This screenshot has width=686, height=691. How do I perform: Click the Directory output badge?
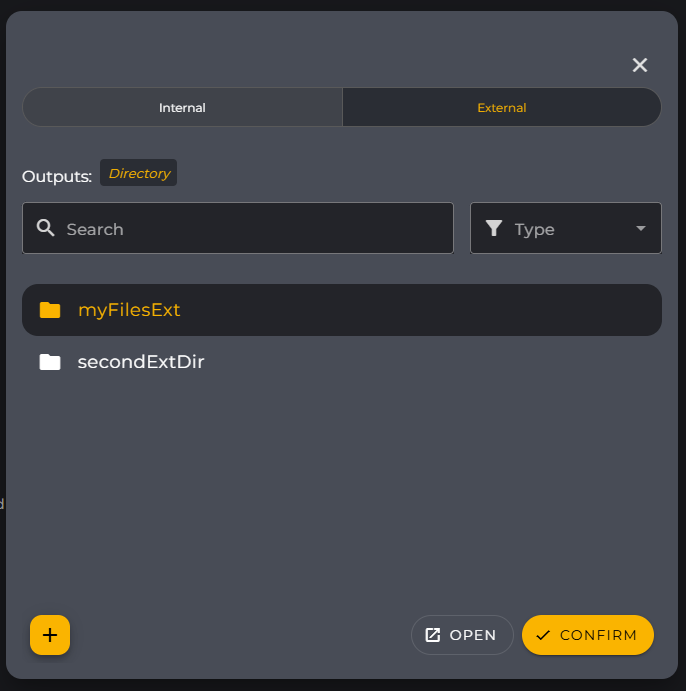click(x=138, y=173)
